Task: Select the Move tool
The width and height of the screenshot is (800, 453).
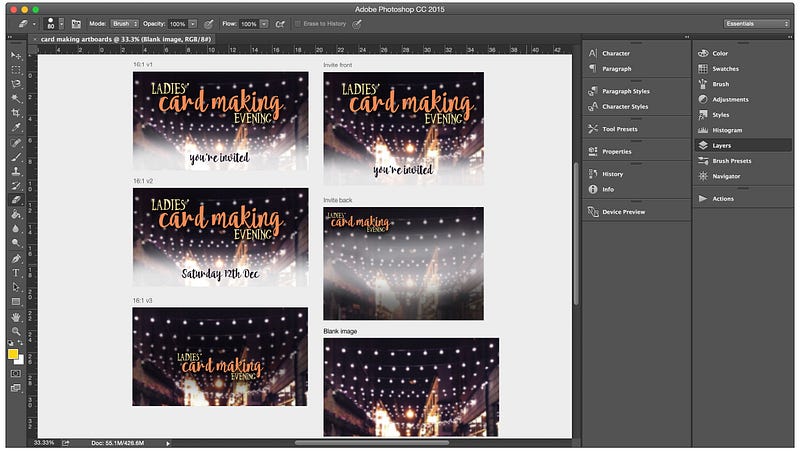Action: pyautogui.click(x=16, y=55)
